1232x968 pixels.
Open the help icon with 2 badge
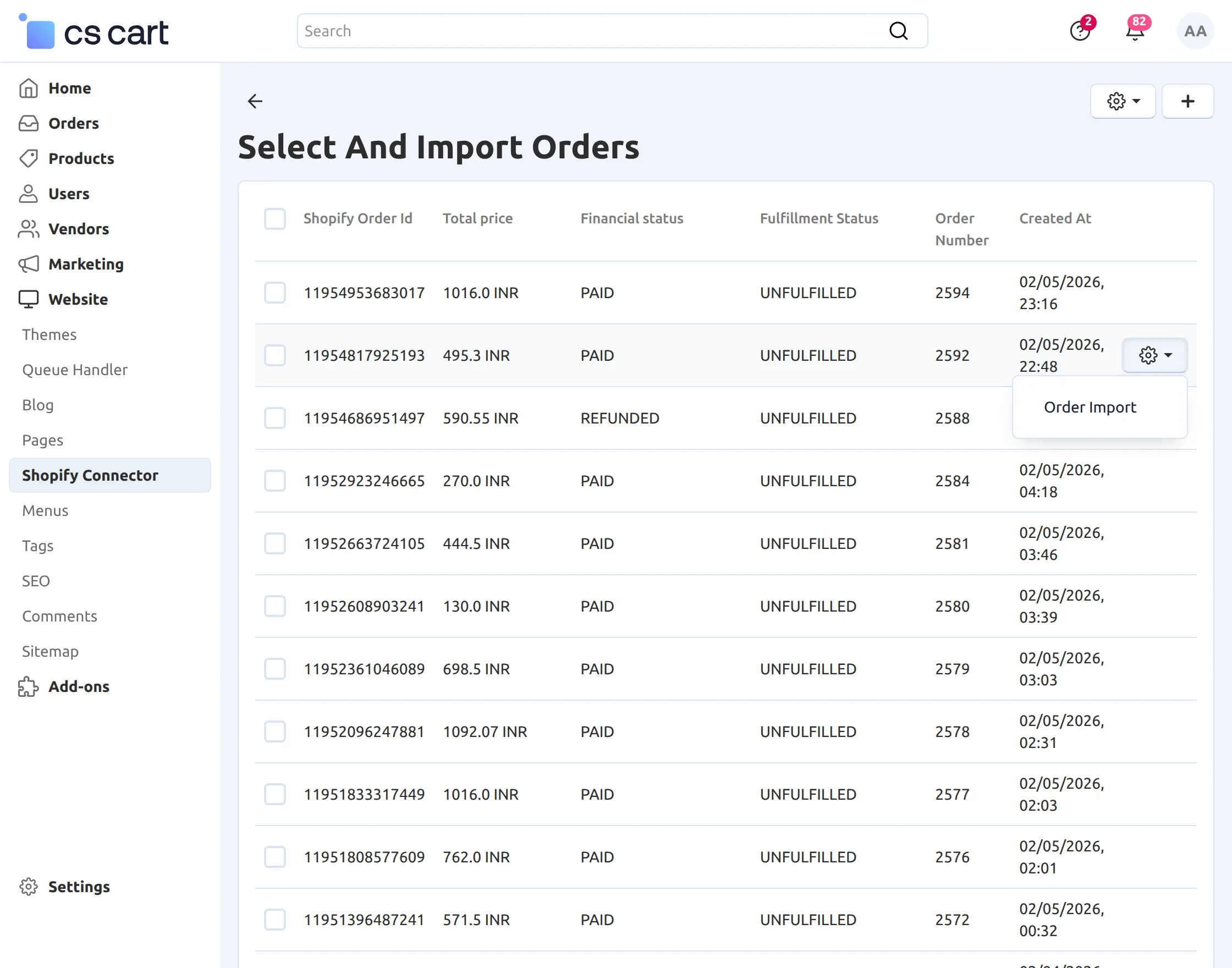[1080, 31]
